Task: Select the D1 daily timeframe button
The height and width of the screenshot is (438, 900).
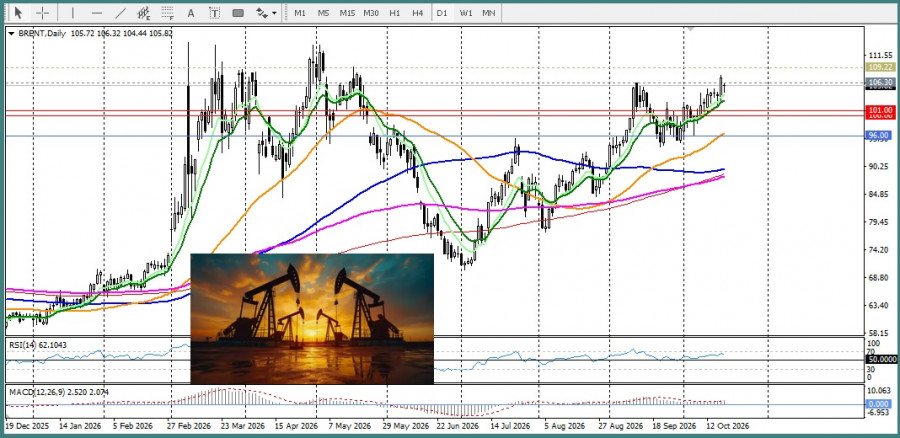Action: pos(441,13)
